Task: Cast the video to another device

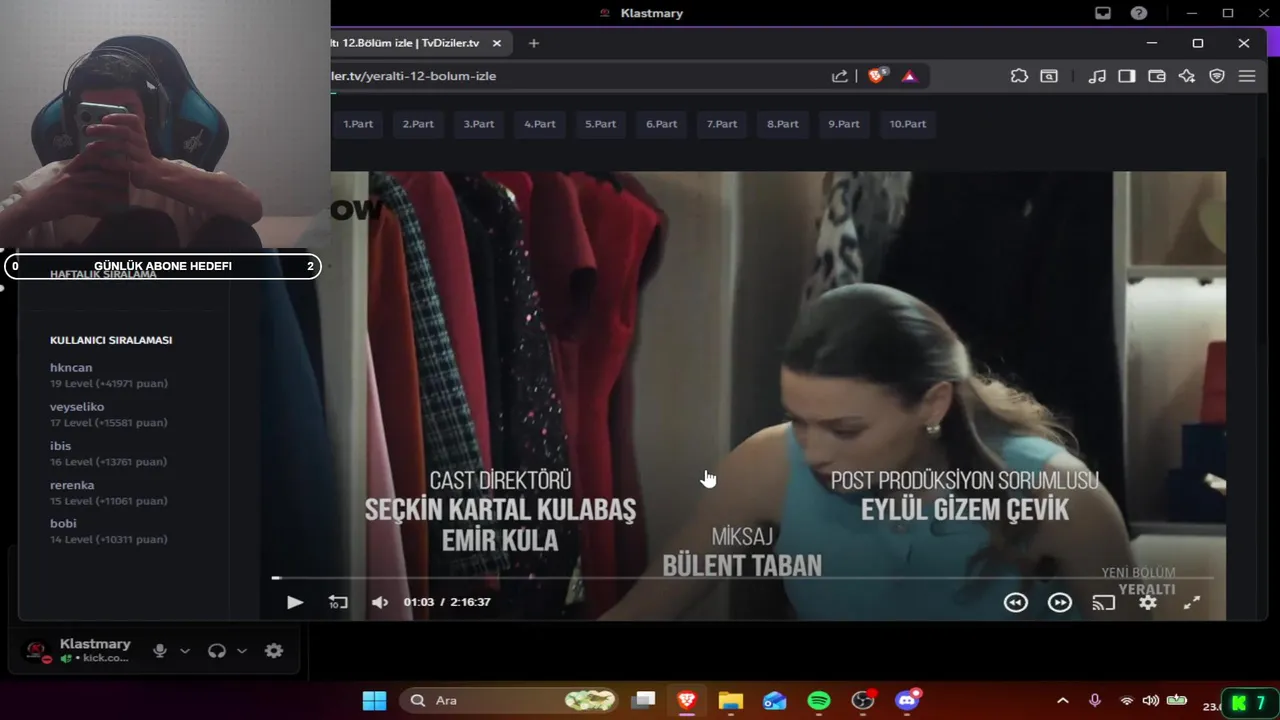Action: pyautogui.click(x=1104, y=602)
